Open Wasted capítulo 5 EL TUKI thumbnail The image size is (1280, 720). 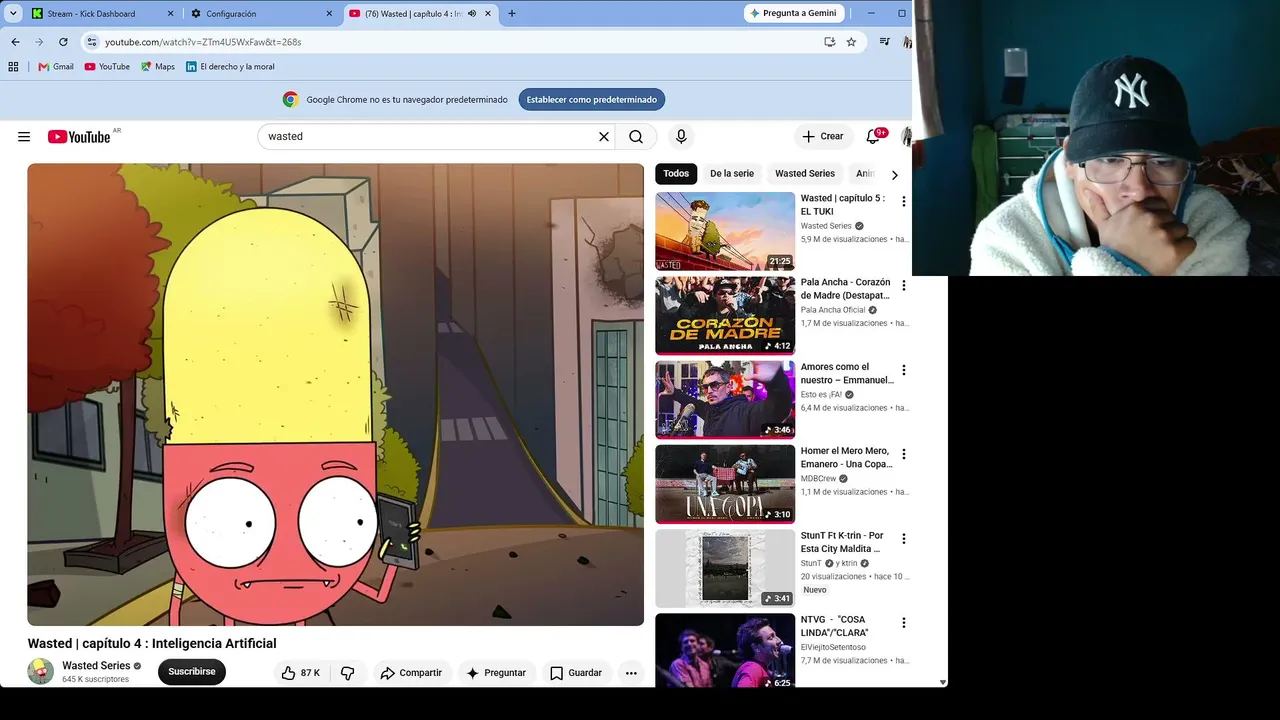pos(725,232)
